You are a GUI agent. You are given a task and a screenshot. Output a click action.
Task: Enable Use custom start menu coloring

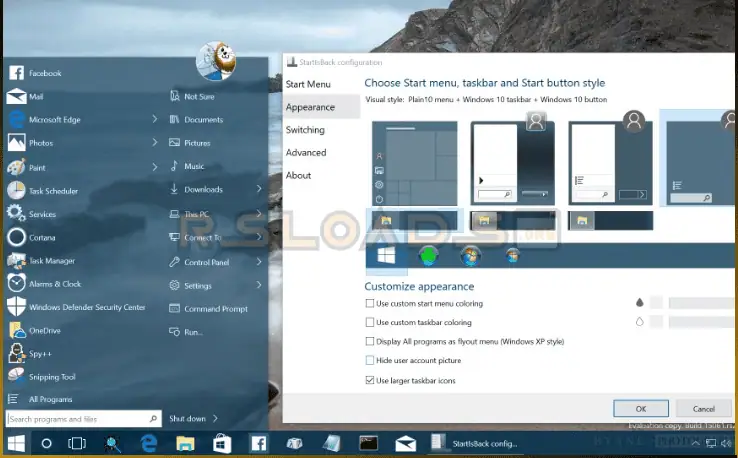click(370, 303)
